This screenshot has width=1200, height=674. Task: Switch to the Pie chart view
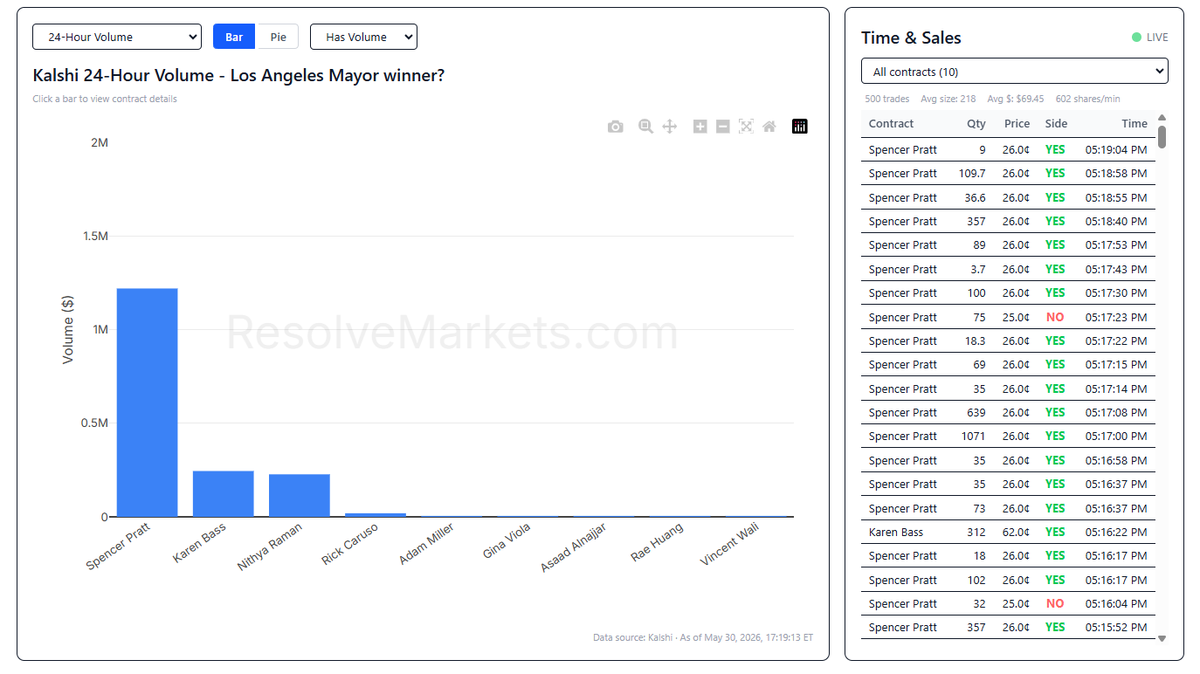pyautogui.click(x=278, y=37)
